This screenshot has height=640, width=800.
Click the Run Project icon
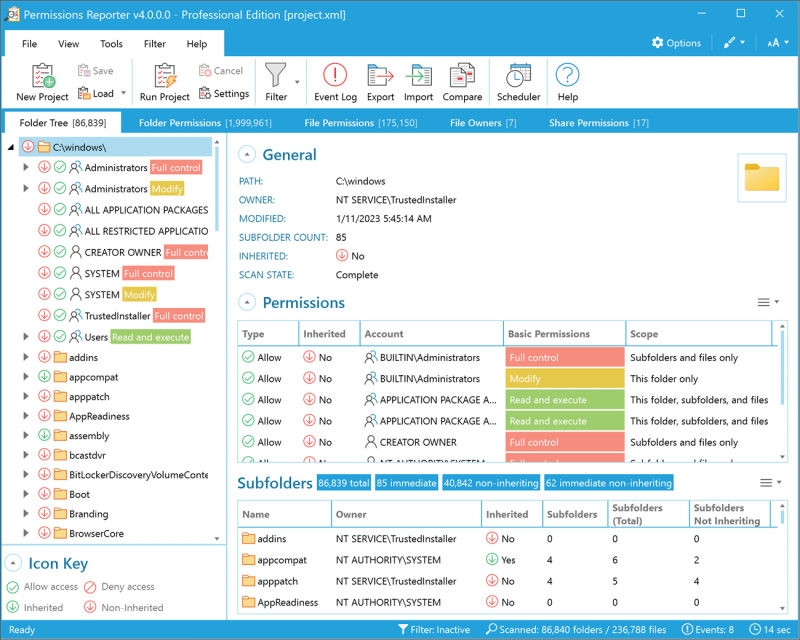pyautogui.click(x=164, y=76)
